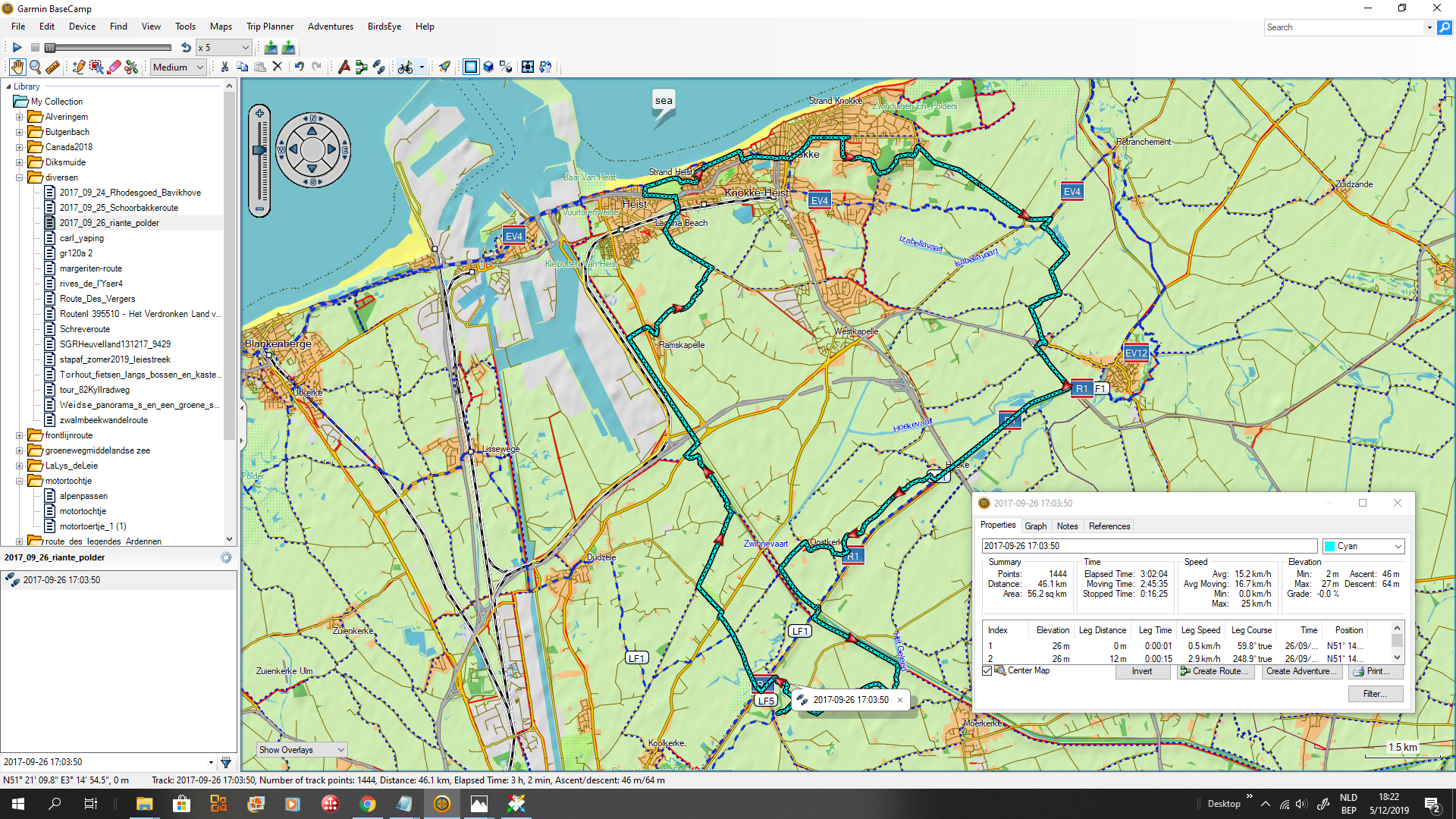Click receive from device icon

tap(288, 48)
